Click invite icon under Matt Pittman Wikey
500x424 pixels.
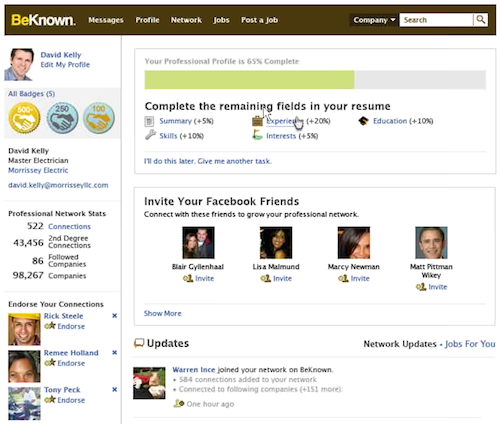click(421, 287)
